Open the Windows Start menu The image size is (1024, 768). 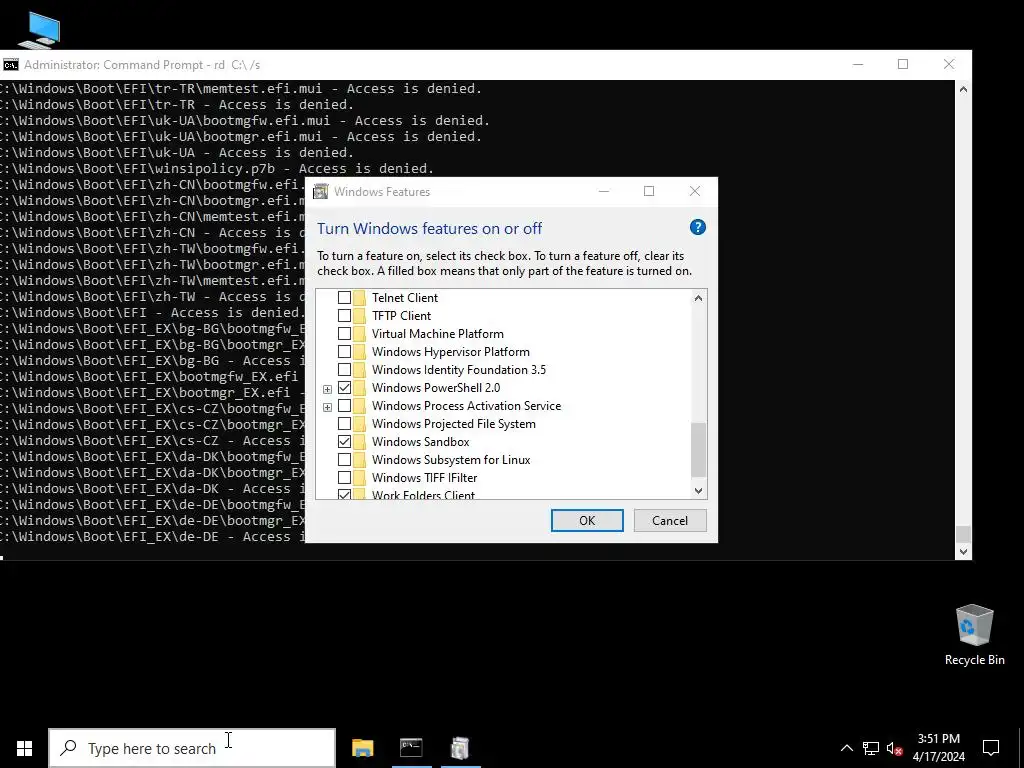tap(24, 748)
